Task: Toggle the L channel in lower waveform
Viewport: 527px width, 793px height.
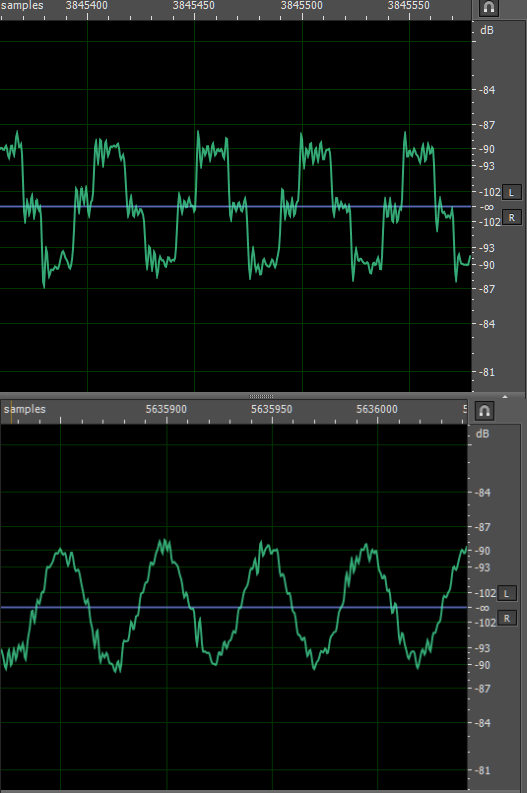Action: tap(507, 594)
